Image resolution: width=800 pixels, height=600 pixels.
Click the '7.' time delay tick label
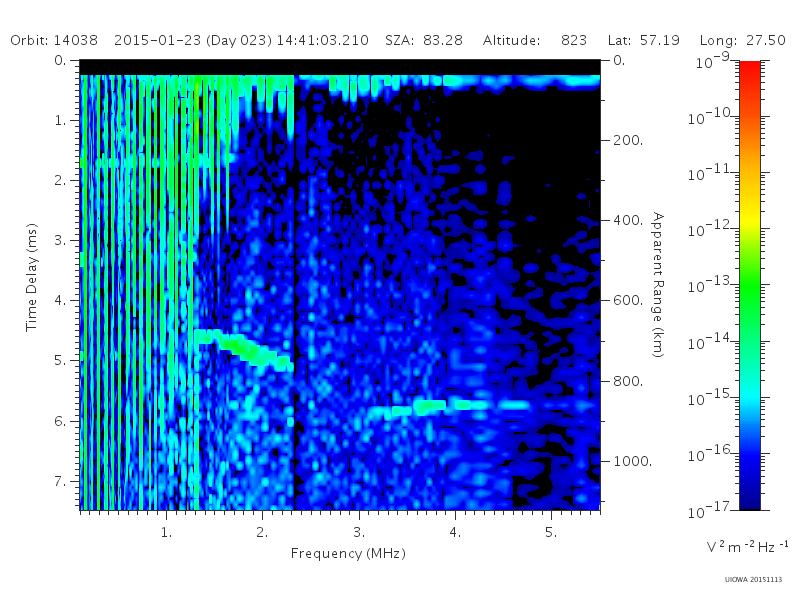60,481
